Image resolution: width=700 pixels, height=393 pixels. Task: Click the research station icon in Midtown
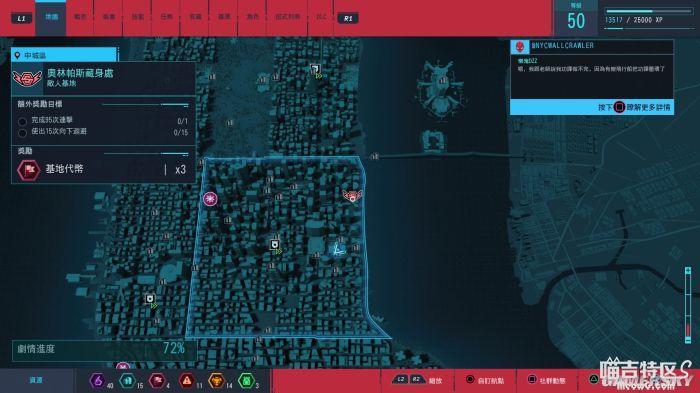coord(339,248)
